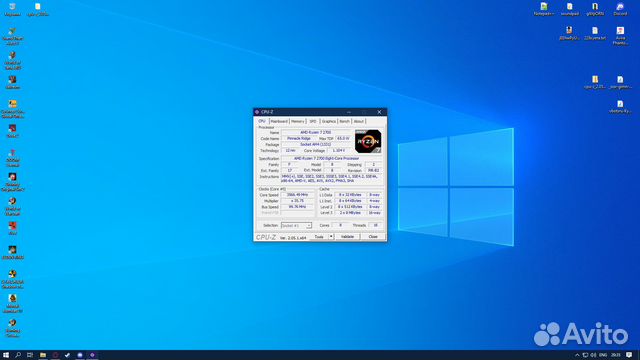
Task: Select the Avira Phantom desktop icon
Action: [x=620, y=36]
